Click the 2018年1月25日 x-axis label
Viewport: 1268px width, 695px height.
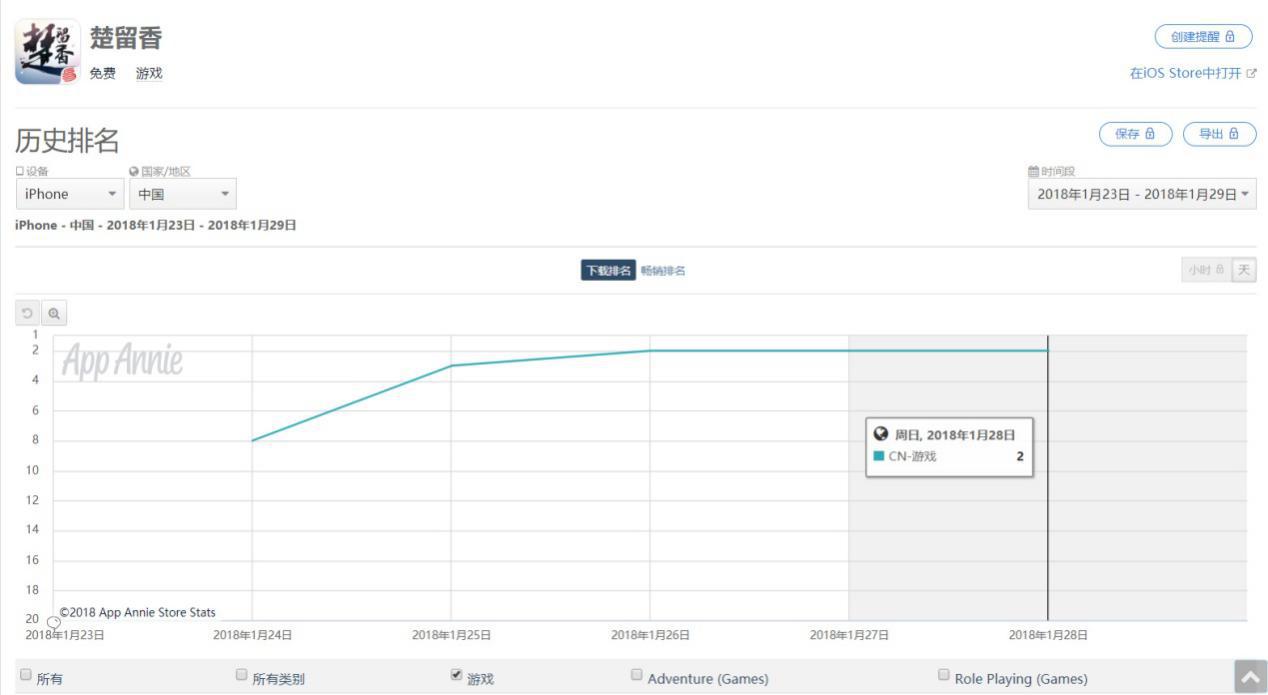(x=451, y=634)
